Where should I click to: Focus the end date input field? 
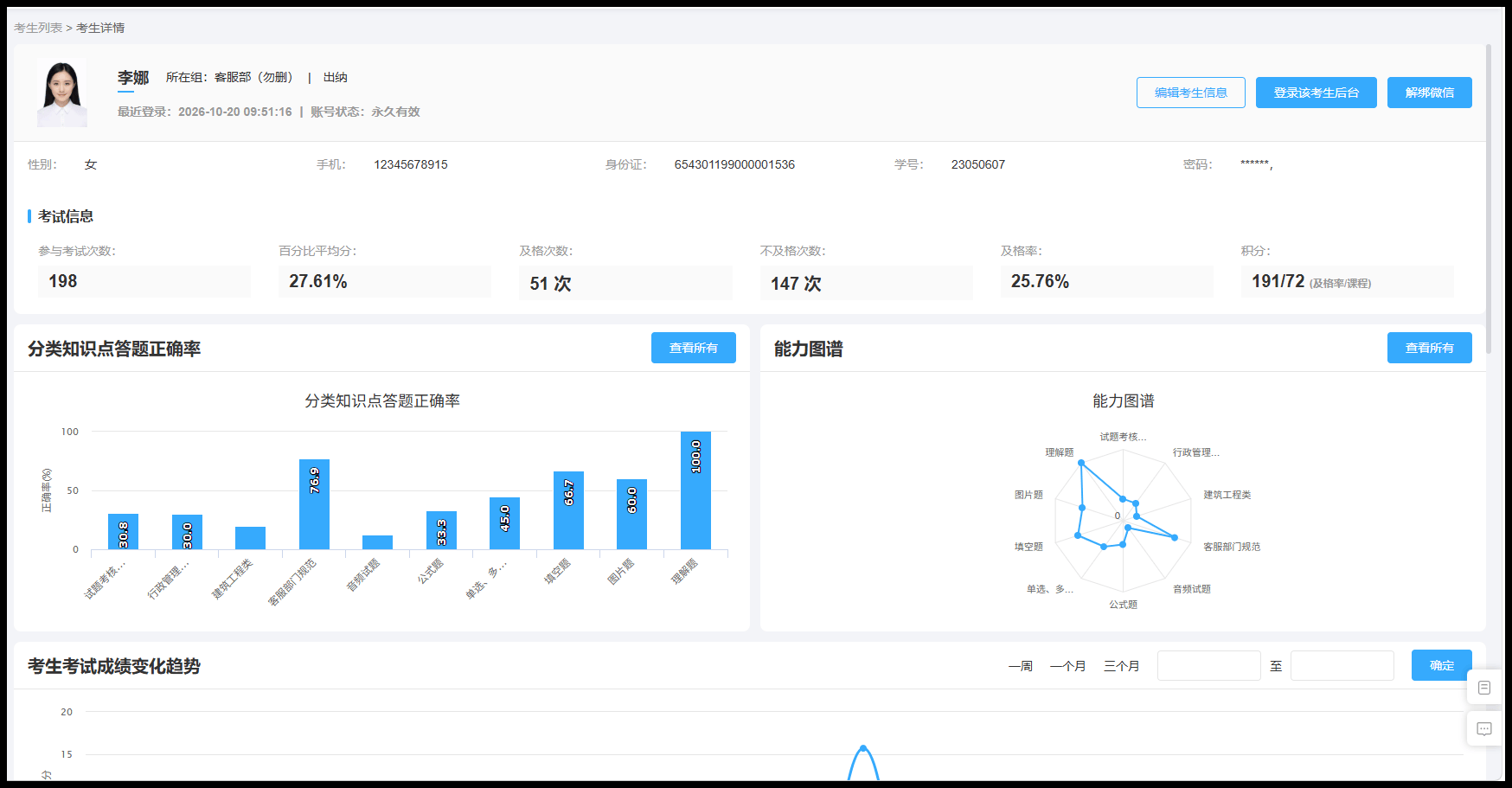(1342, 666)
